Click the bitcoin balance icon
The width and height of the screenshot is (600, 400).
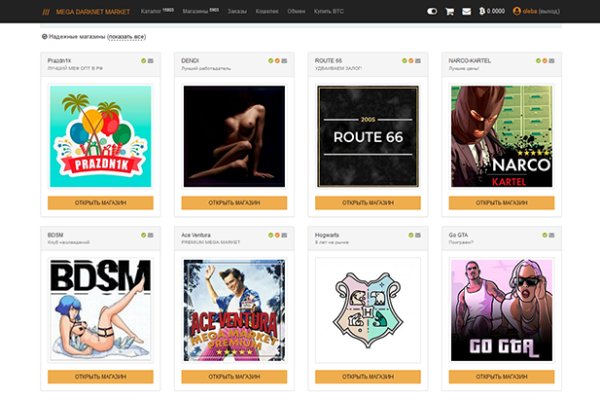tap(482, 11)
